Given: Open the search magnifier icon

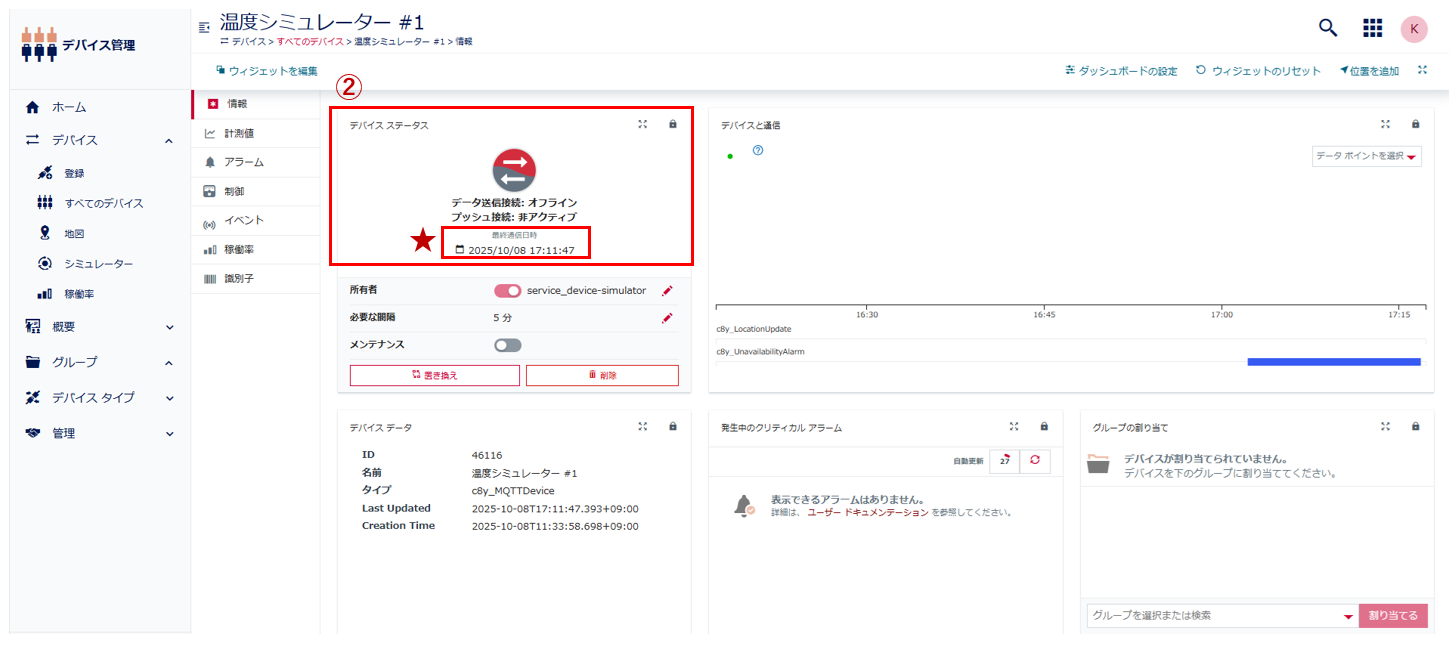Looking at the screenshot, I should pos(1328,28).
